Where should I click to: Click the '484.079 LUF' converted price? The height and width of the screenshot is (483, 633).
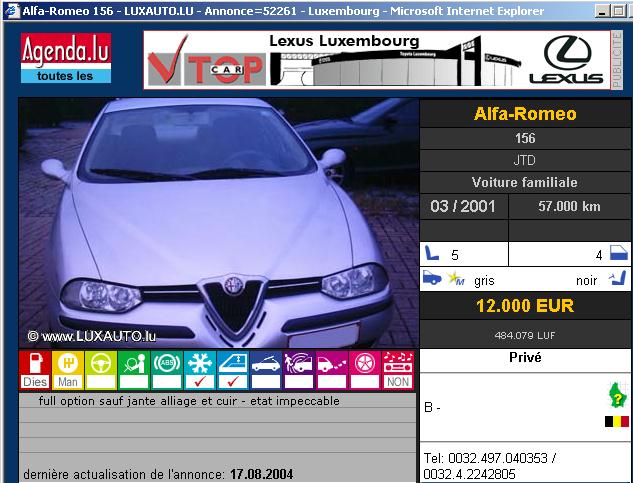525,335
